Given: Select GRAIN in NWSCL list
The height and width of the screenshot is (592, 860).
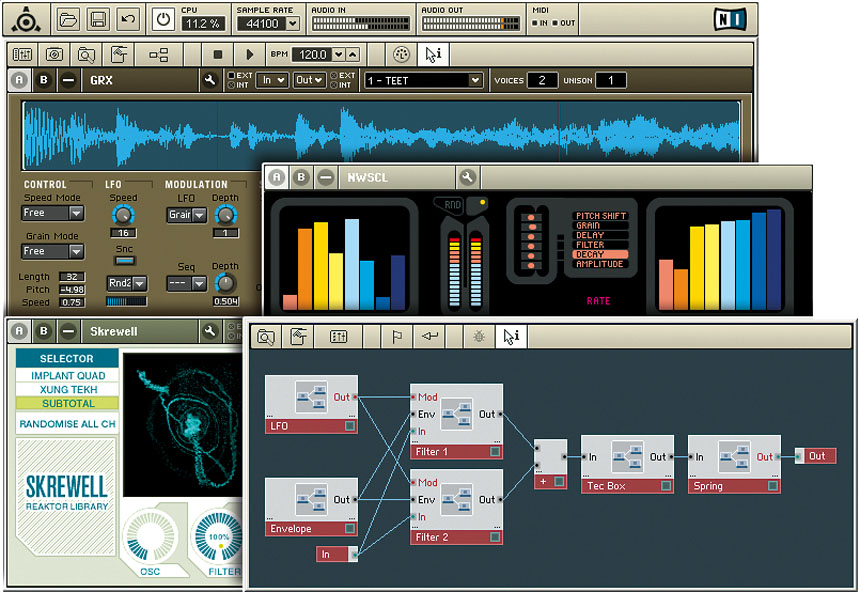Looking at the screenshot, I should [x=601, y=225].
